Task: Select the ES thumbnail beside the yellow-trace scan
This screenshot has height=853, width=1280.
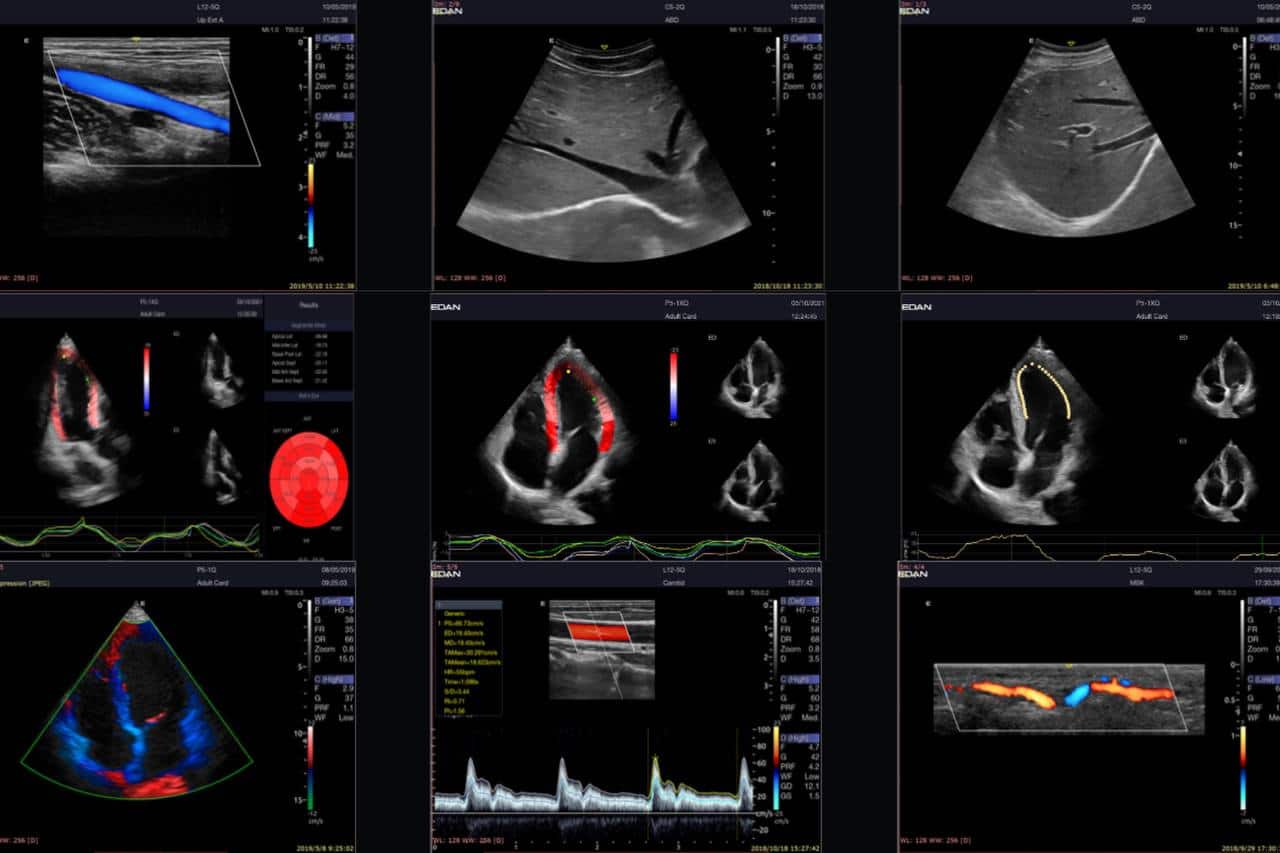Action: coord(1225,482)
